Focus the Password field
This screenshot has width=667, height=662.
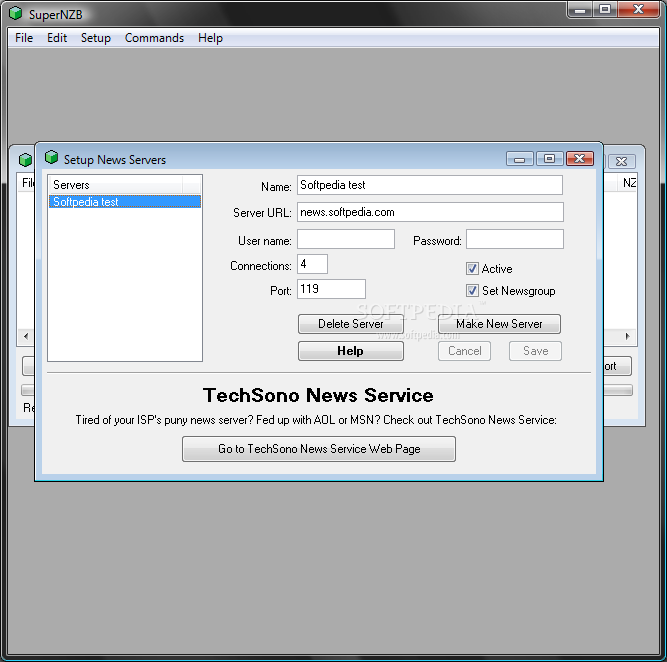pos(515,239)
